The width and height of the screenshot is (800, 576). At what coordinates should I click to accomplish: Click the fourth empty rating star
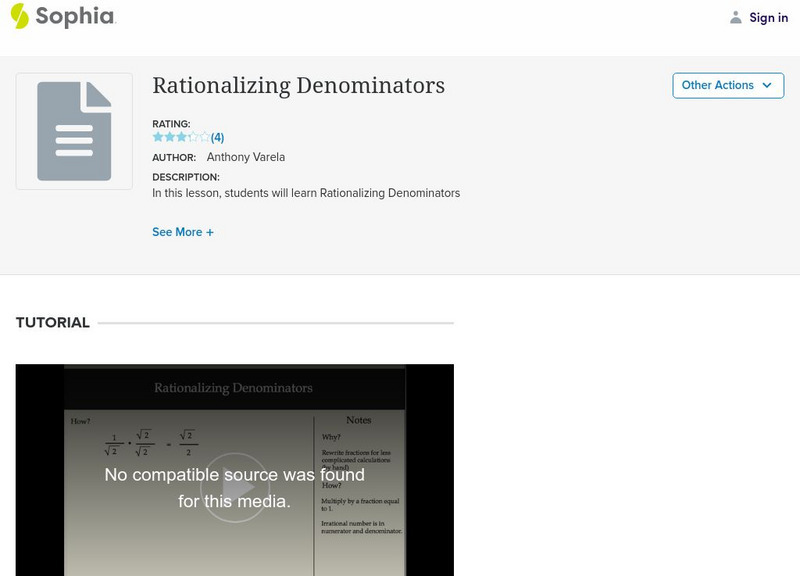pyautogui.click(x=193, y=135)
